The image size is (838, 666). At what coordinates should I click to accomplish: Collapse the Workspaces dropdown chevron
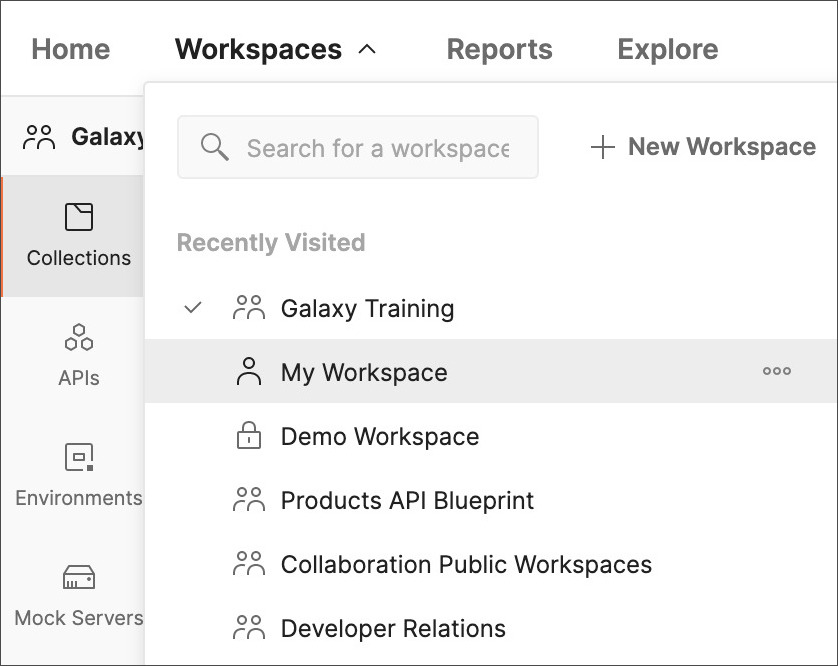coord(367,49)
